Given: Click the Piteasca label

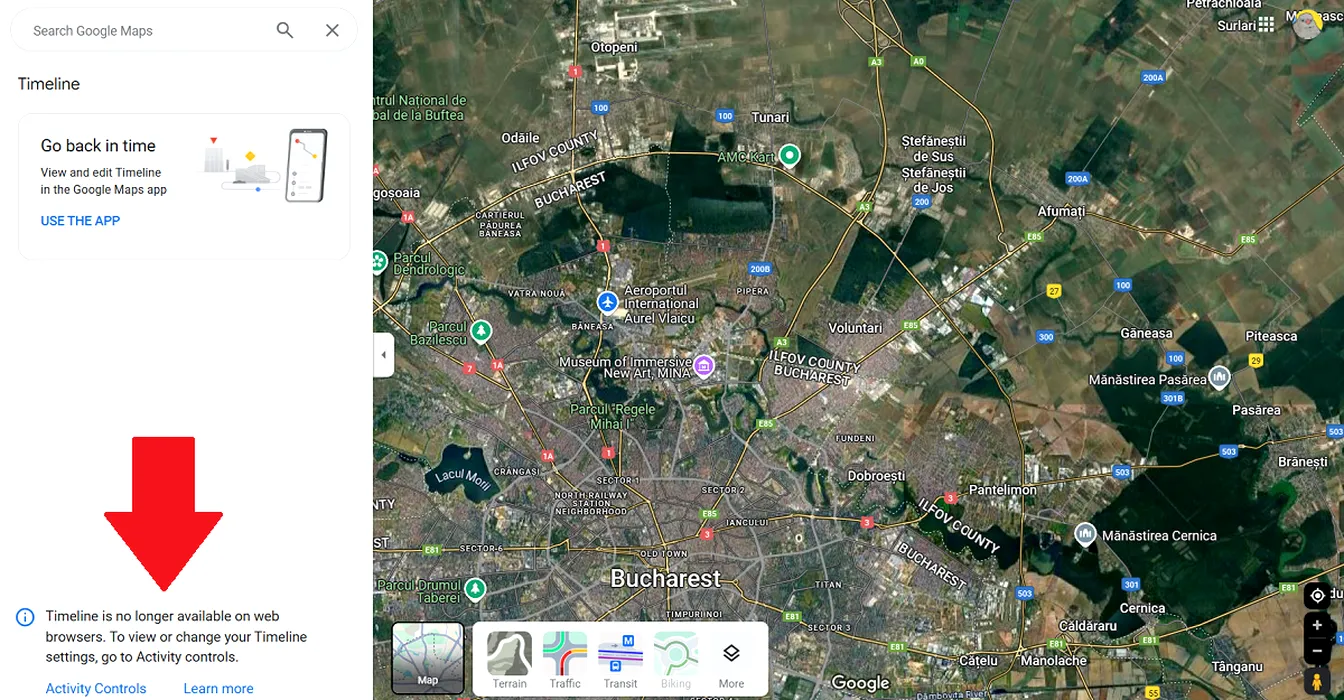Looking at the screenshot, I should 1271,336.
